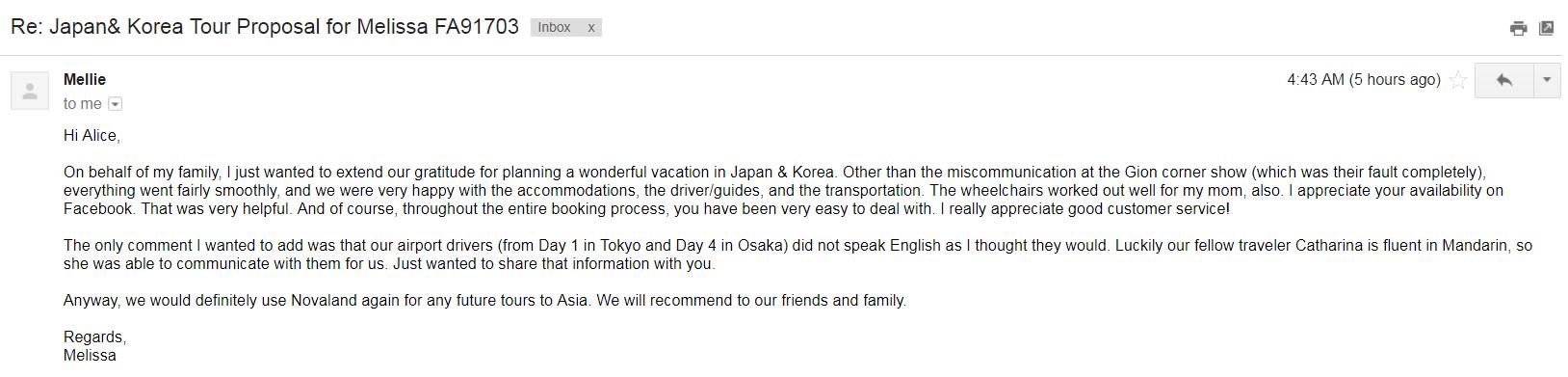Image resolution: width=1568 pixels, height=377 pixels.
Task: Click the sender name Mellie
Action: (85, 80)
